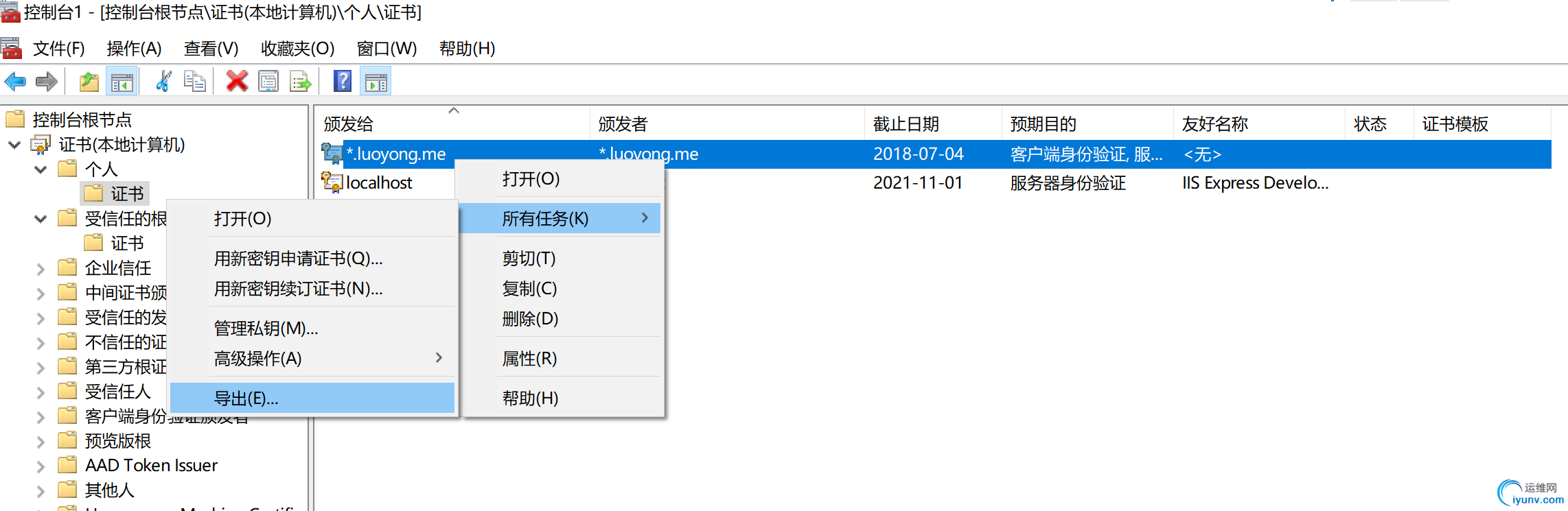Click the console icon beside the 文件 menu
This screenshot has width=1568, height=511.
11,48
